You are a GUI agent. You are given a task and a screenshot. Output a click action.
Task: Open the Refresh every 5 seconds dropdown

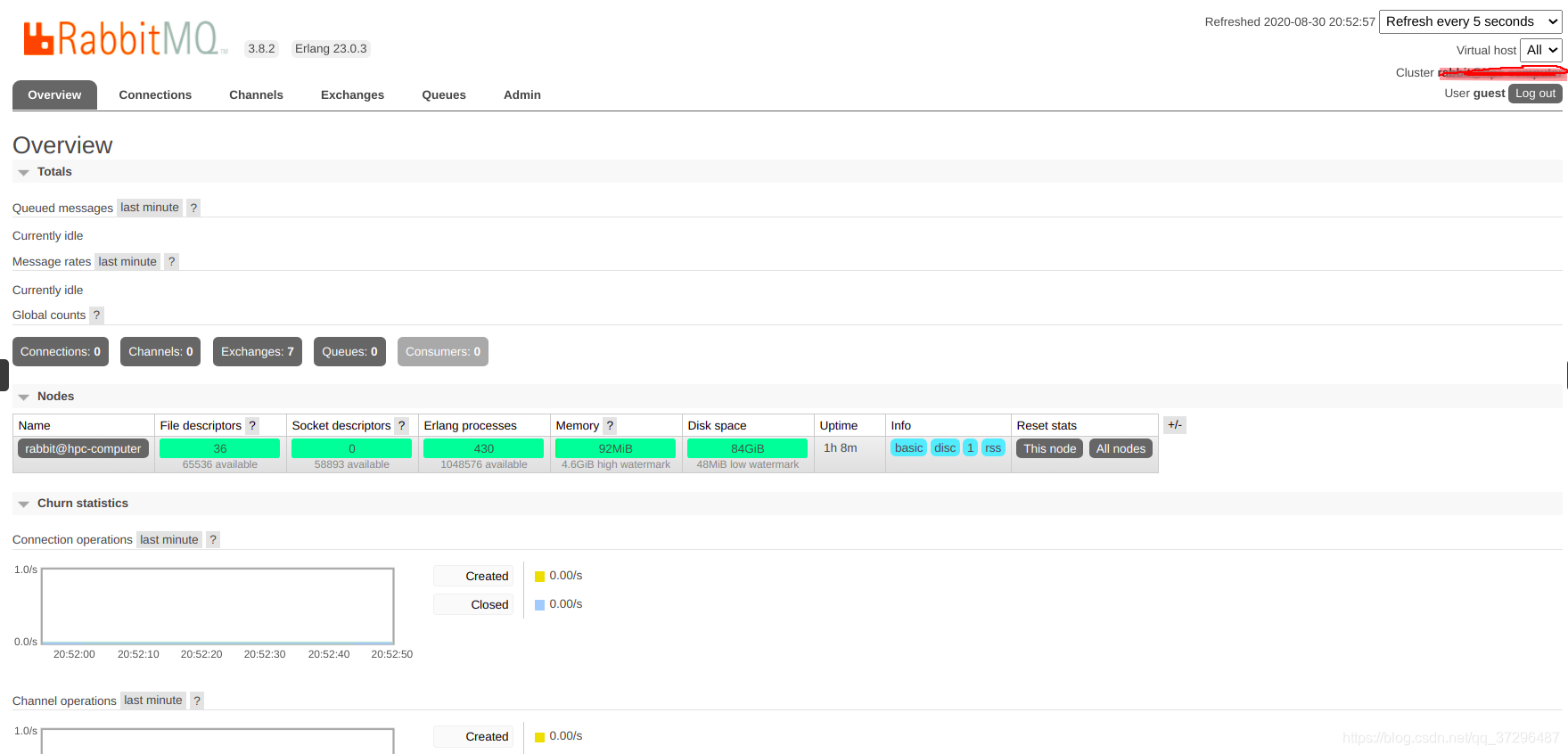tap(1471, 21)
